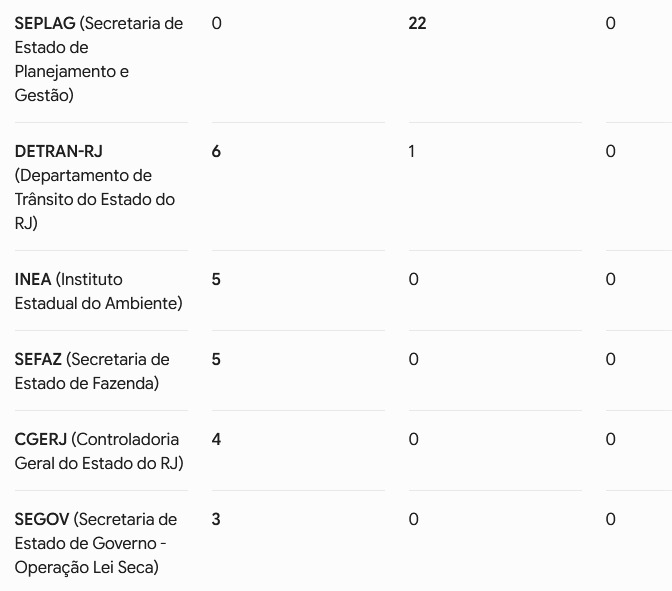This screenshot has height=591, width=672.
Task: Click the bold 6 in DETRAN-RJ row
Action: 216,151
